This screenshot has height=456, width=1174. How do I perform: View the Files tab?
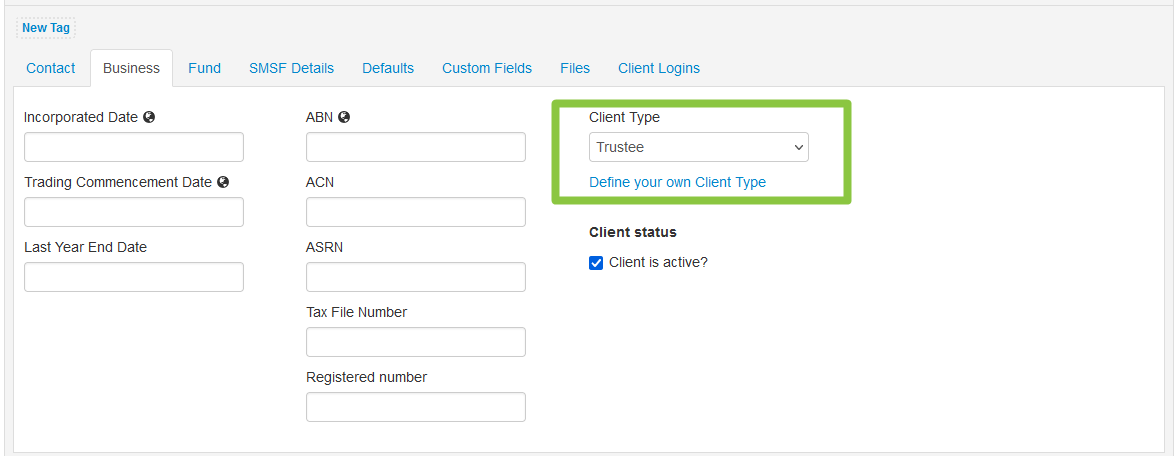[575, 68]
